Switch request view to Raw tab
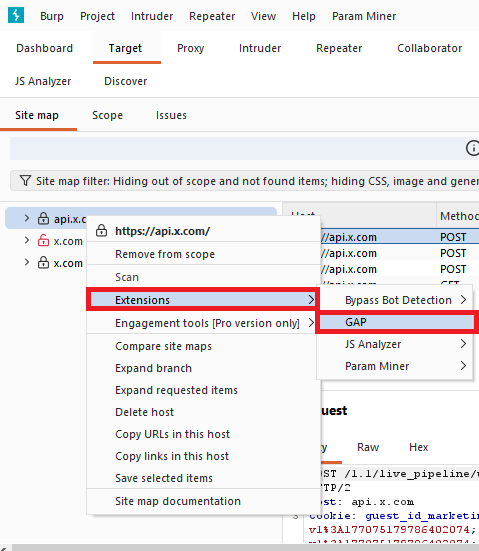Viewport: 479px width, 551px height. (x=368, y=447)
